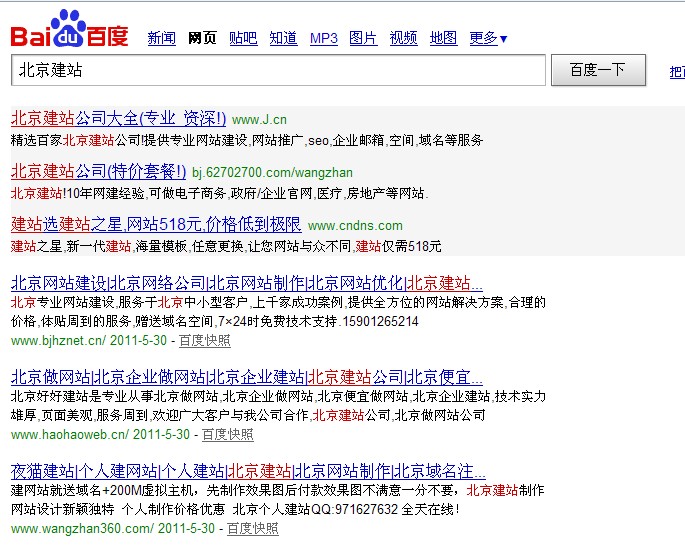Switch to 图片 image search
The width and height of the screenshot is (685, 552).
coord(363,38)
